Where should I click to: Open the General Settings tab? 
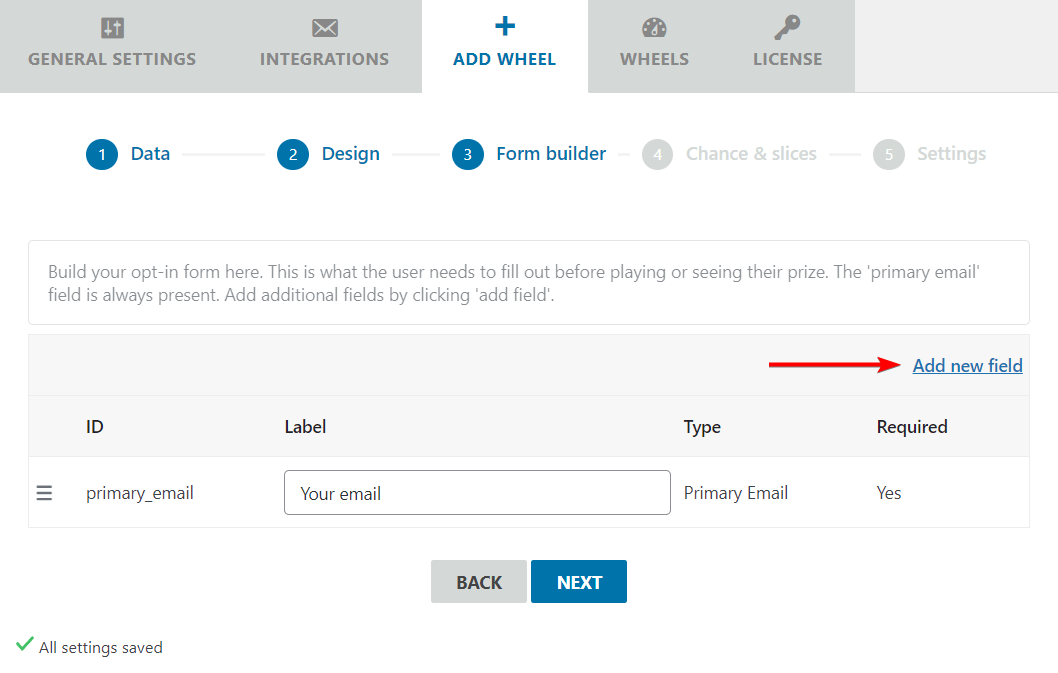coord(112,47)
